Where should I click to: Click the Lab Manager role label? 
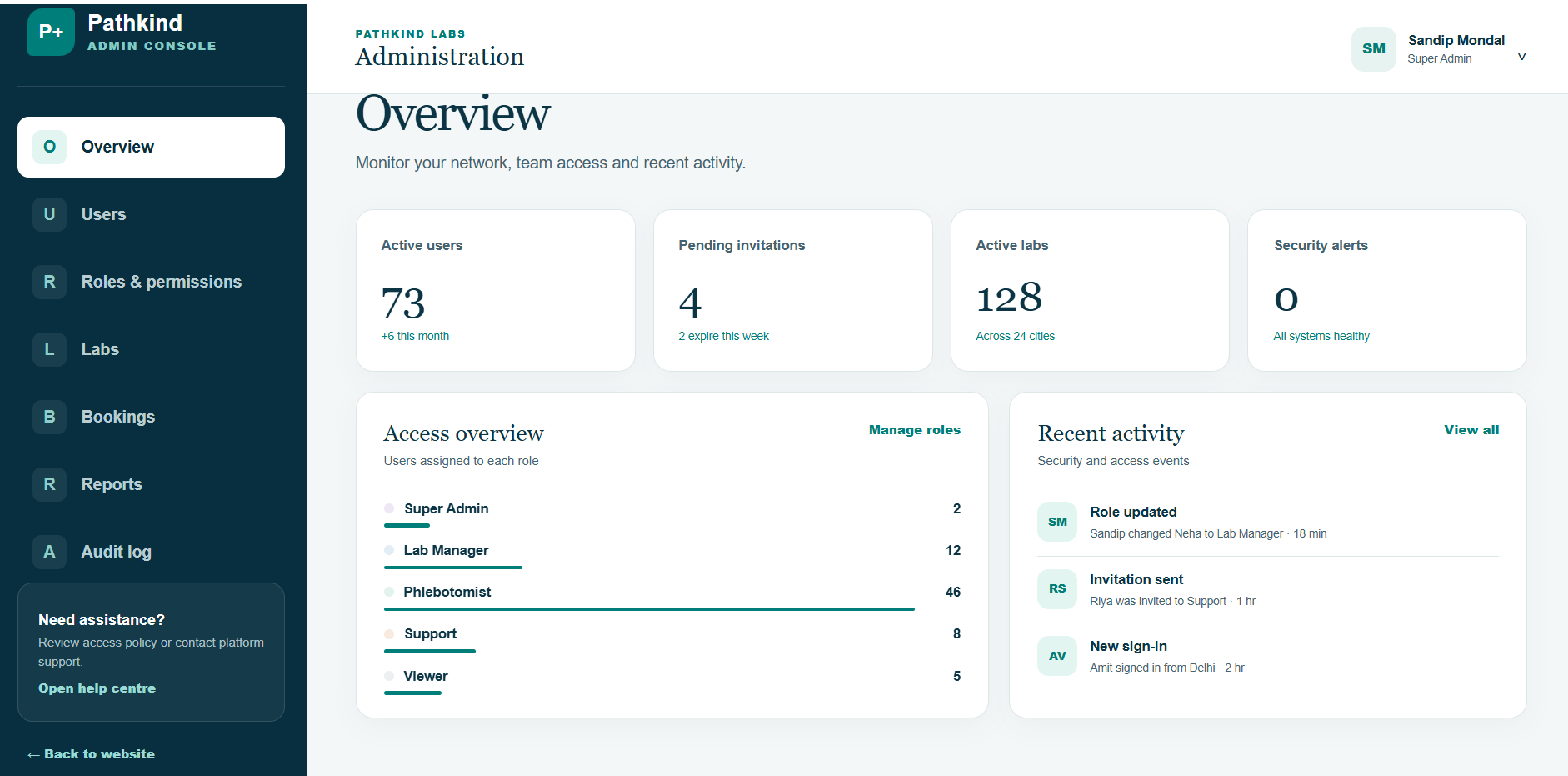click(x=446, y=550)
